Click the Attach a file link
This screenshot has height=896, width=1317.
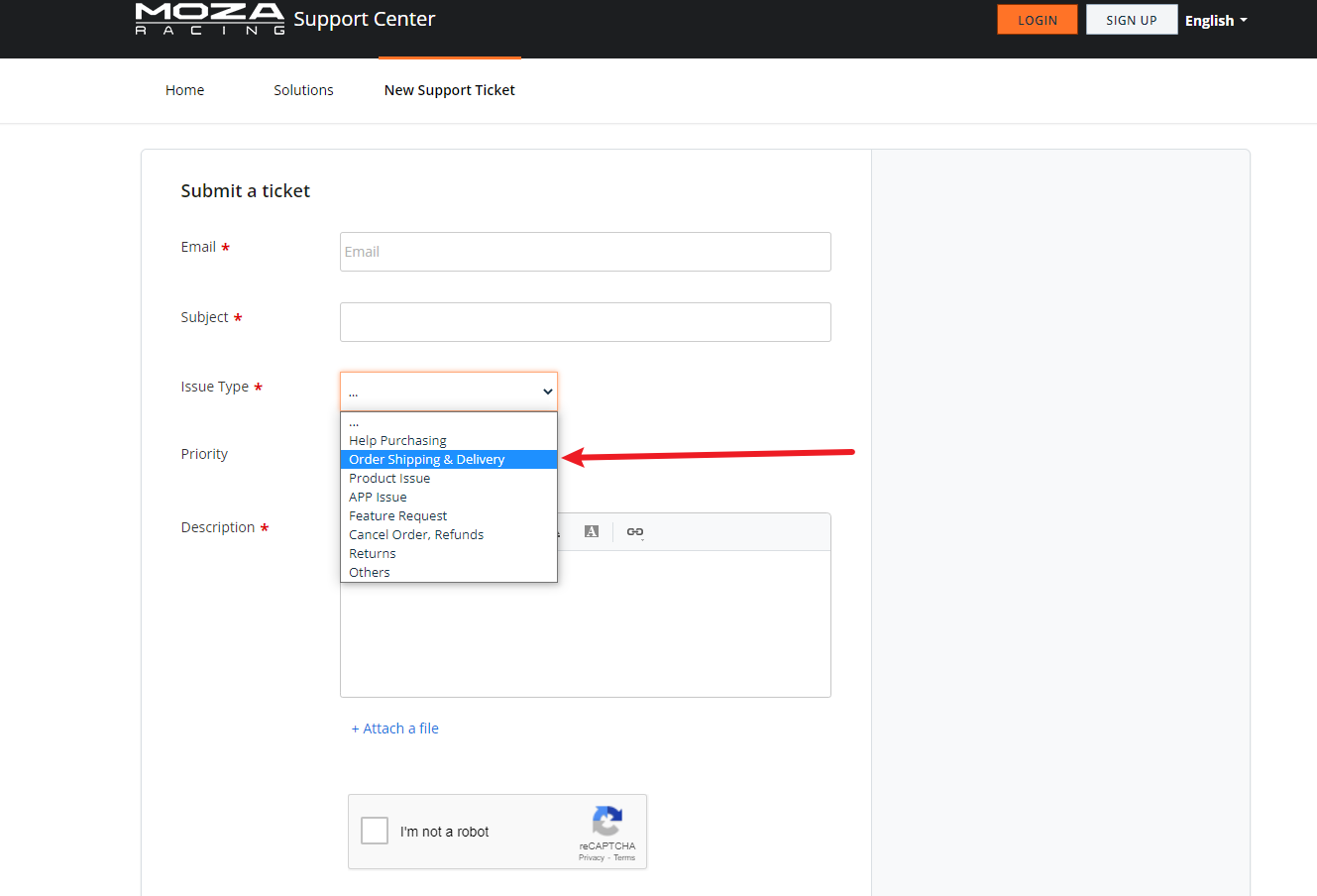(x=394, y=728)
